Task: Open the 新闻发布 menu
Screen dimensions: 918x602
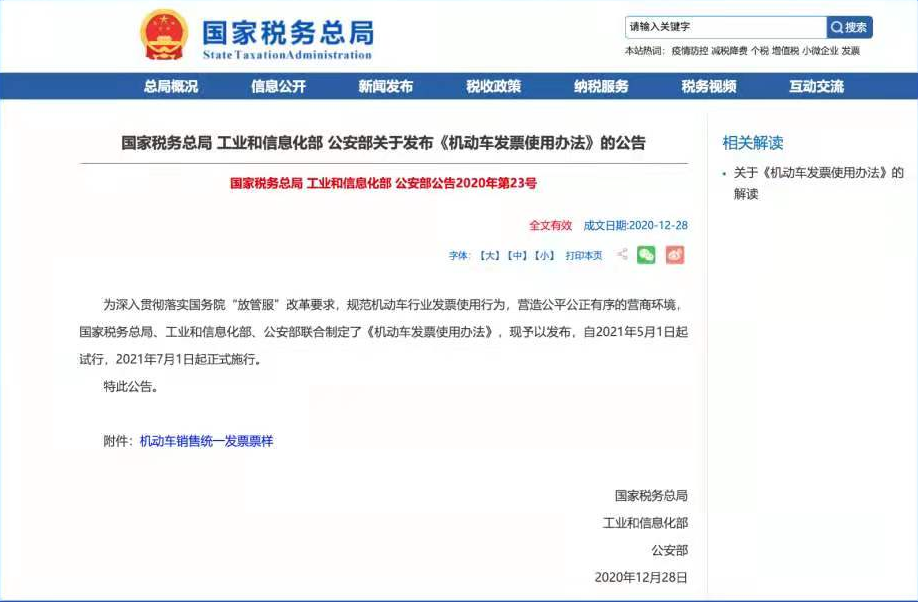Action: pyautogui.click(x=386, y=87)
